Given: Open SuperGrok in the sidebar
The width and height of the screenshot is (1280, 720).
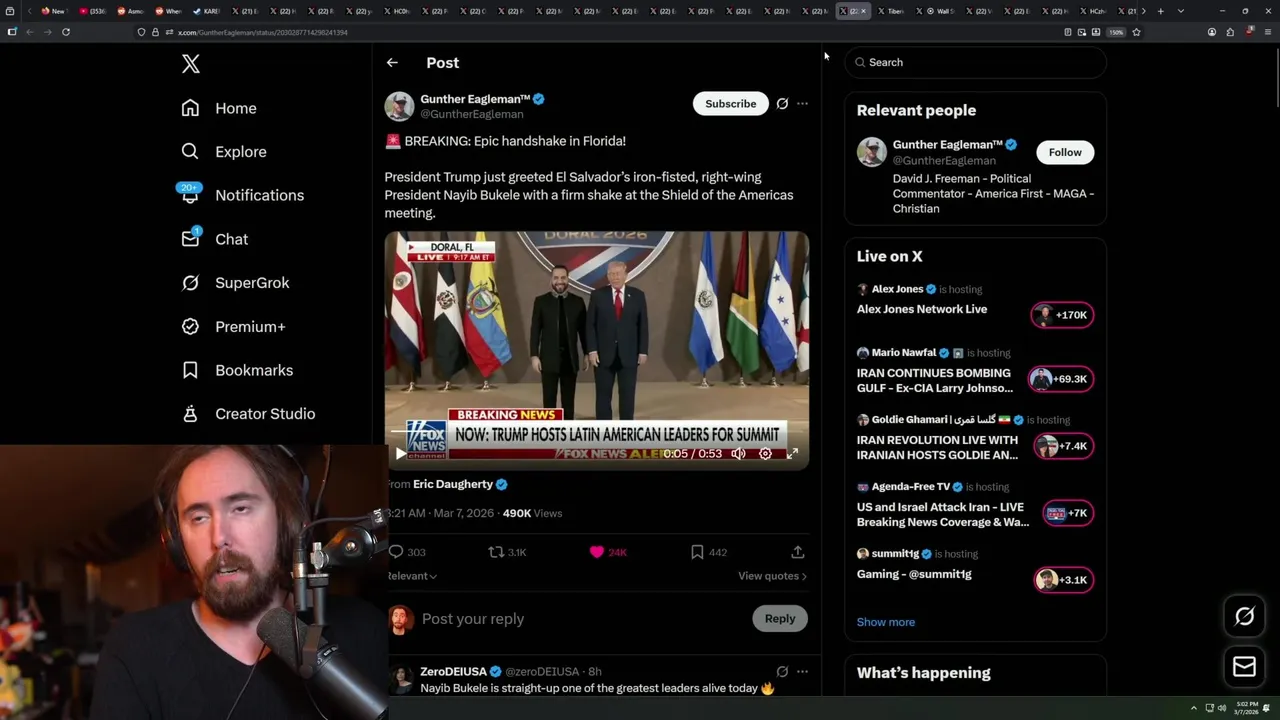Looking at the screenshot, I should 235,283.
